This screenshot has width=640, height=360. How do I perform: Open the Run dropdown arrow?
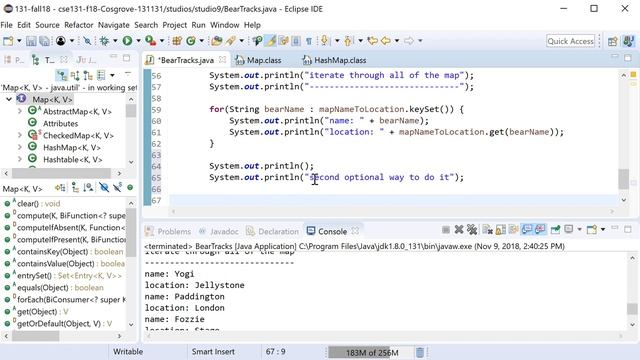[x=138, y=41]
